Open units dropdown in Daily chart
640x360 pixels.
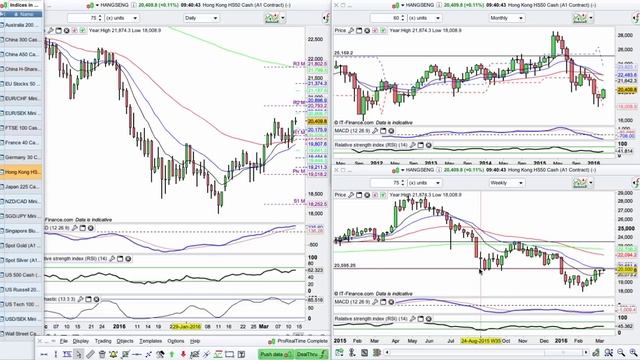122,18
